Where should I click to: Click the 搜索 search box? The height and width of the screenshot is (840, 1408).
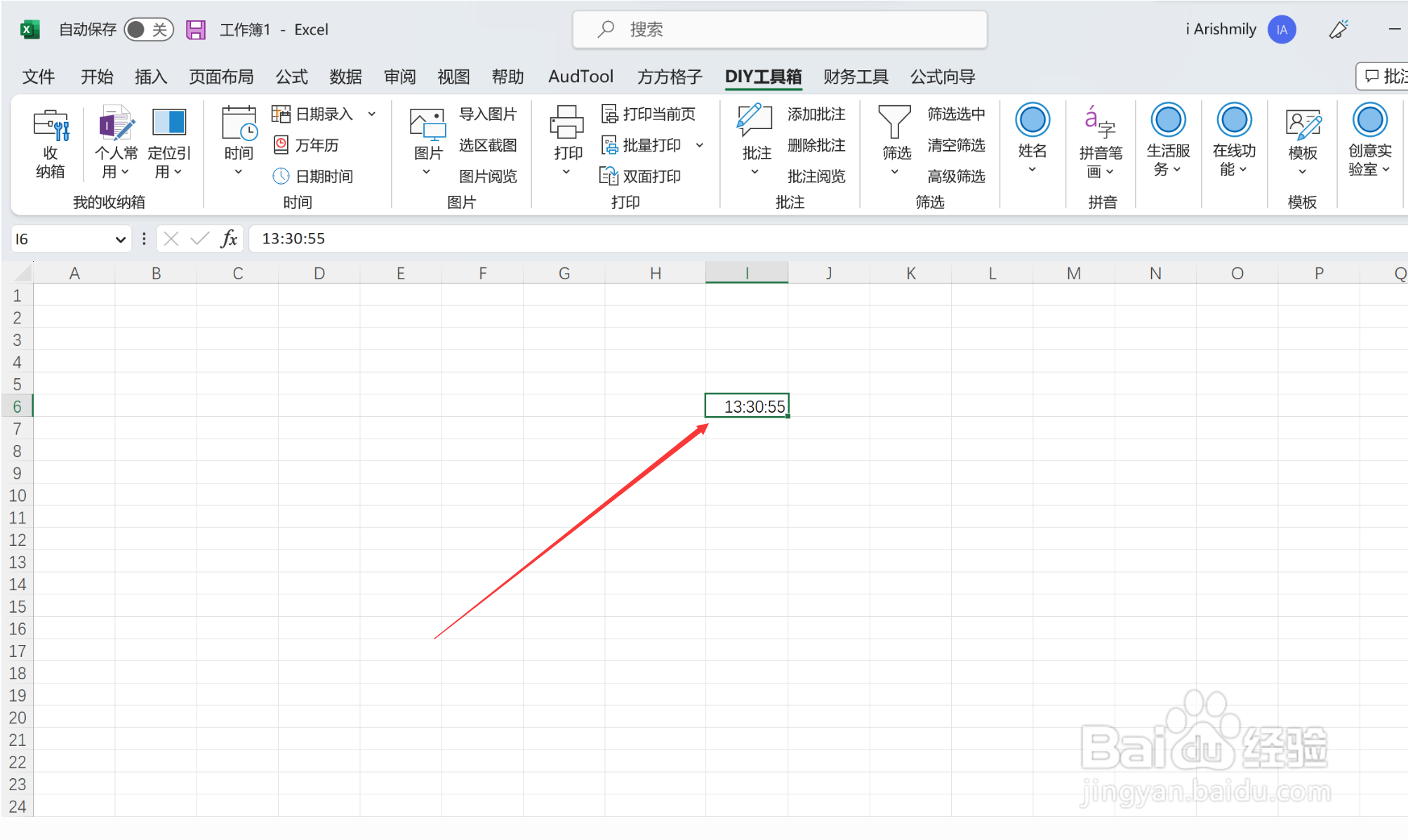coord(779,29)
